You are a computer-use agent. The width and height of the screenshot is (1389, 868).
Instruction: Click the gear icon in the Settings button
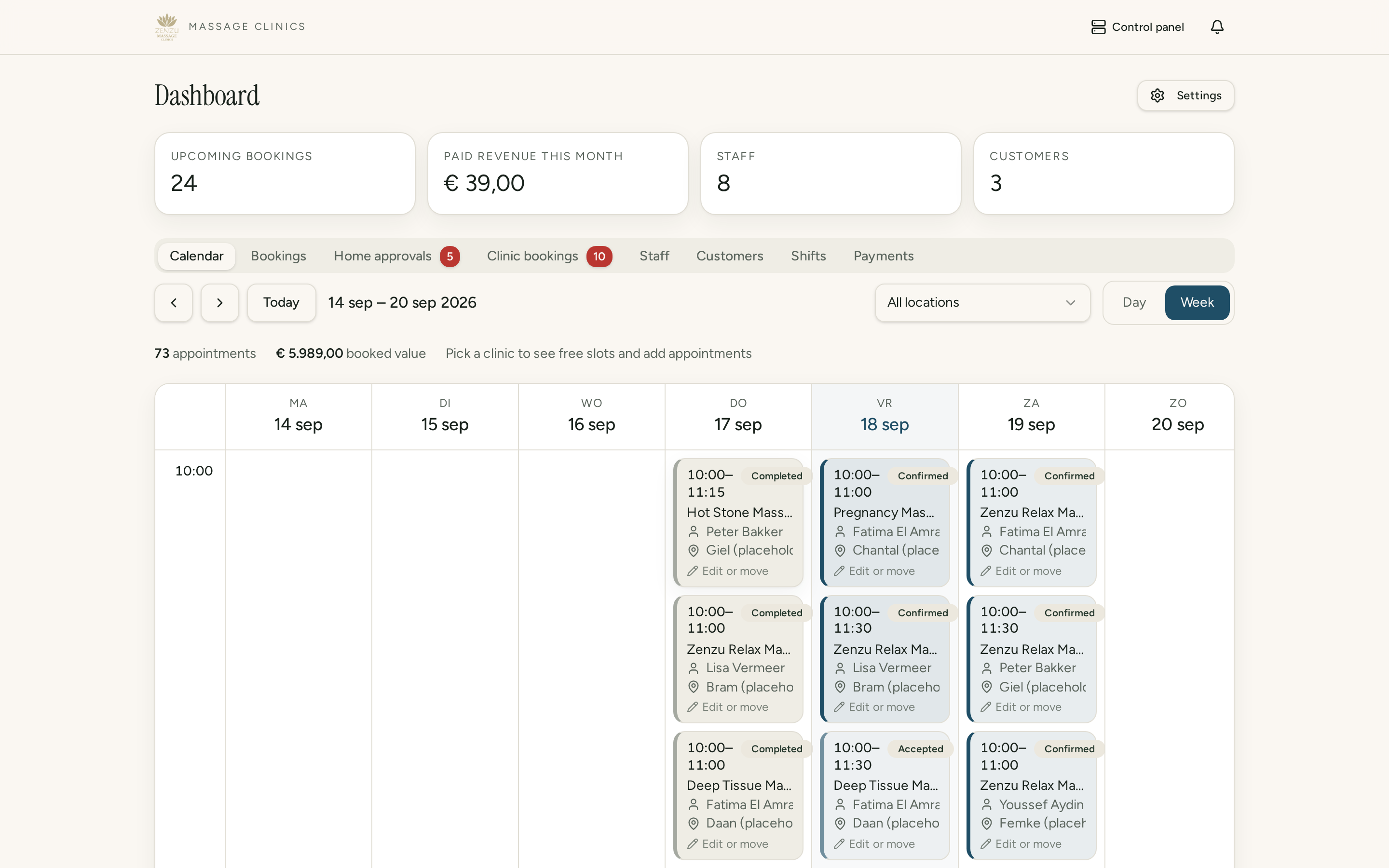[1157, 95]
